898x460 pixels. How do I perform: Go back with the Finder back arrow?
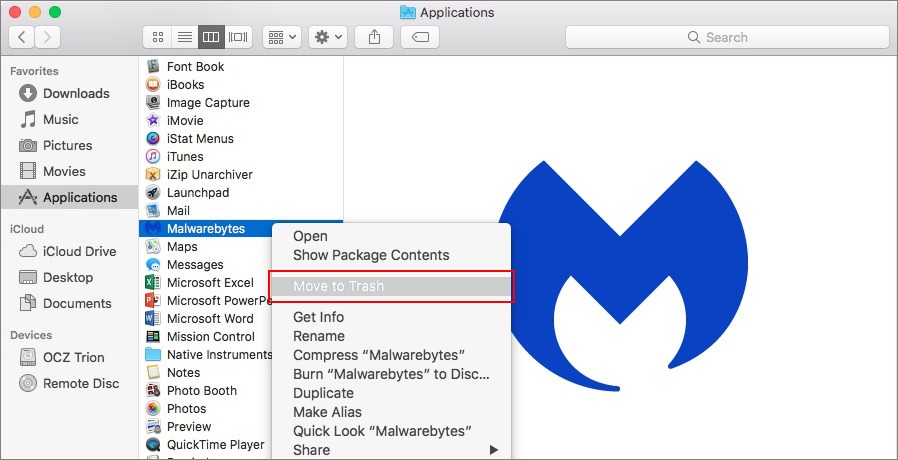click(22, 37)
